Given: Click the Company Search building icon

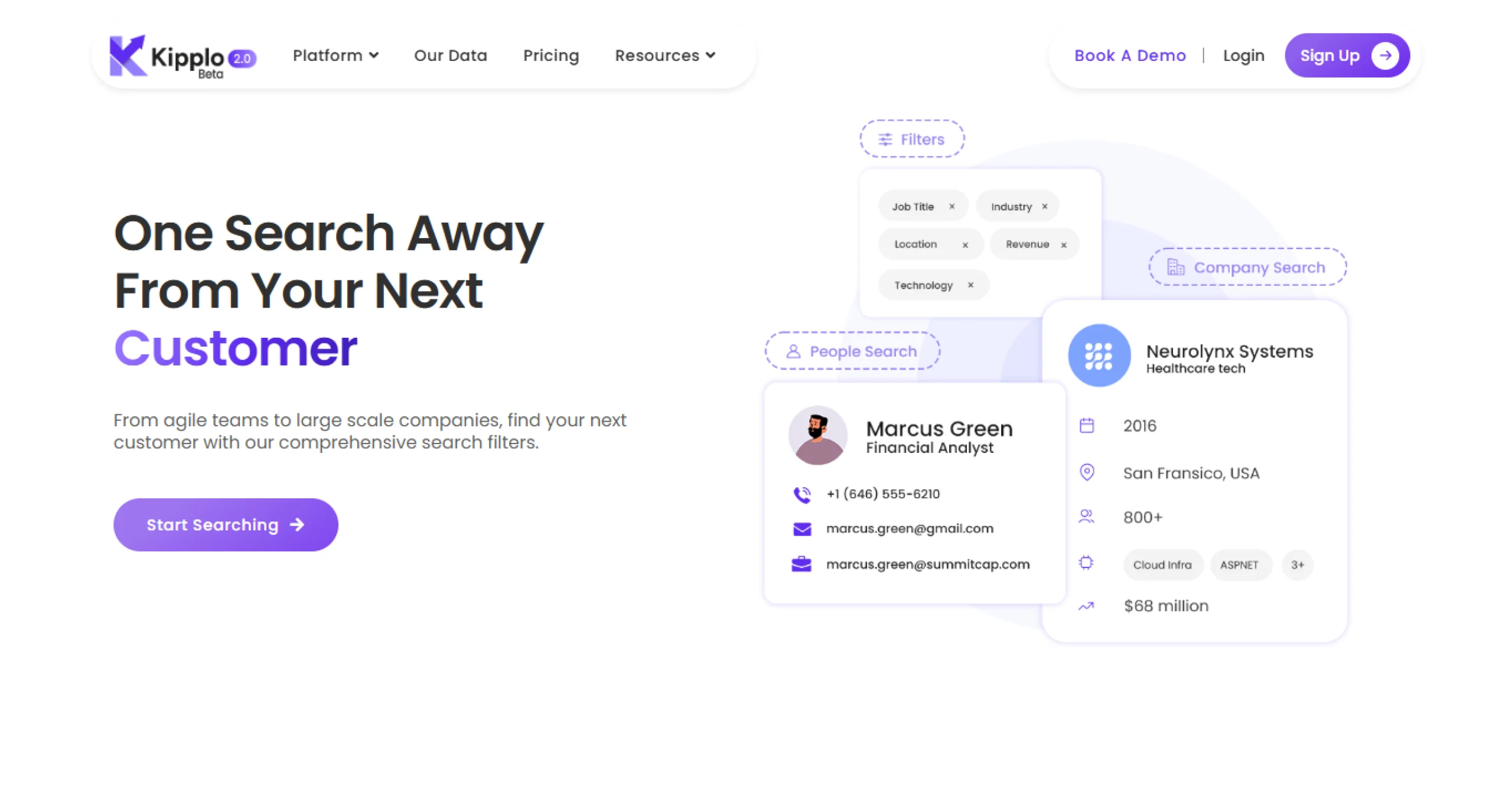Looking at the screenshot, I should tap(1176, 267).
